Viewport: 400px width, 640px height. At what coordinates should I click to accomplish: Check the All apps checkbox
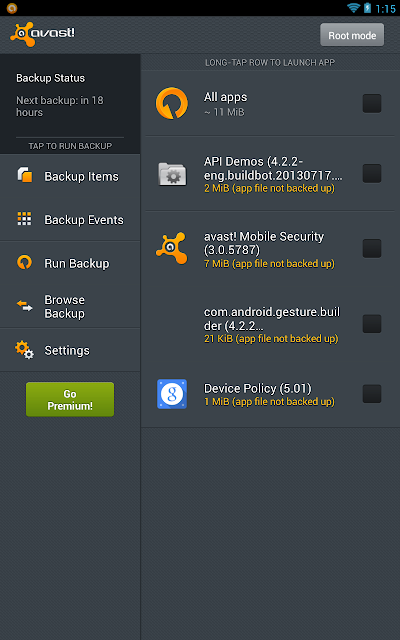coord(372,103)
